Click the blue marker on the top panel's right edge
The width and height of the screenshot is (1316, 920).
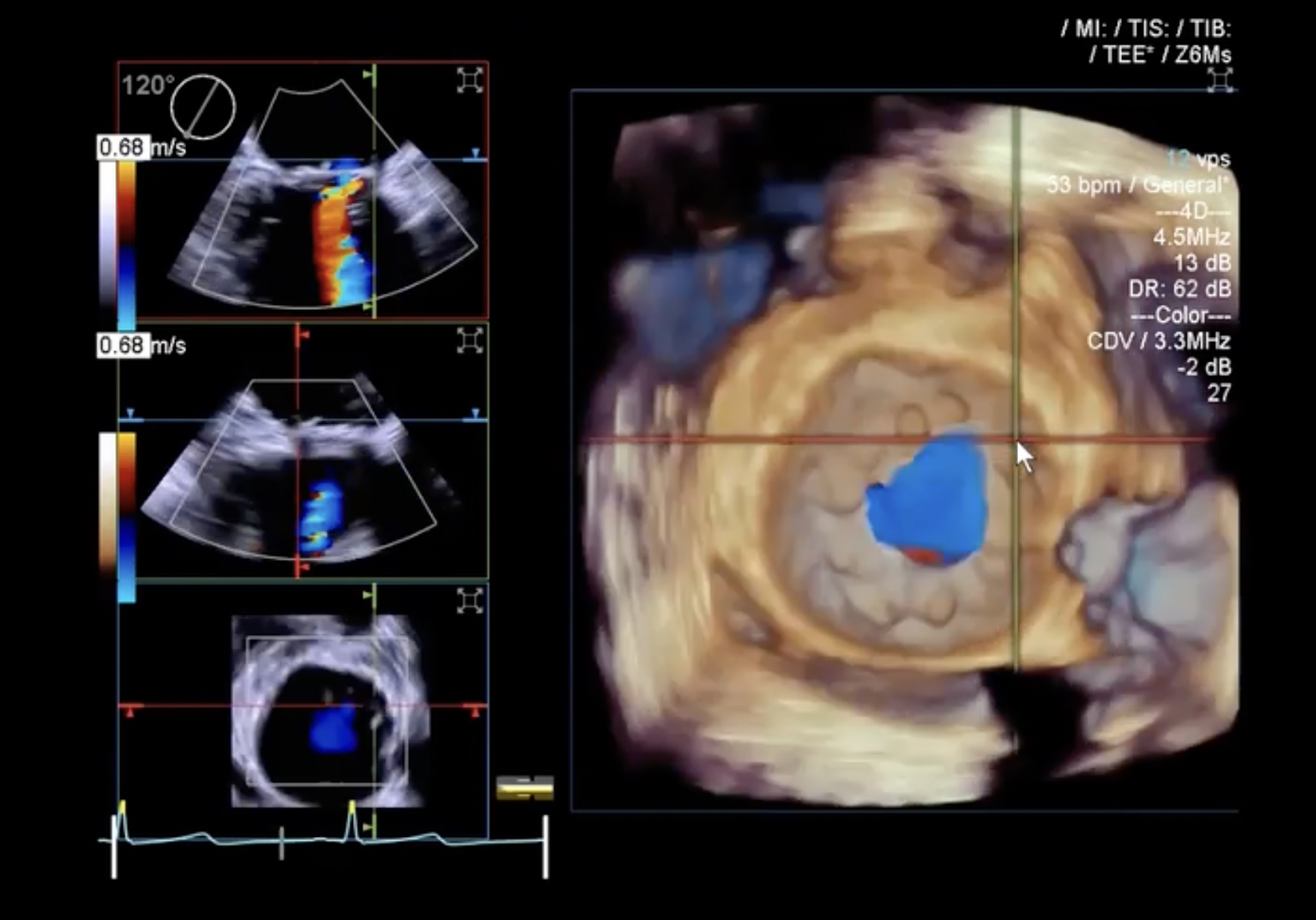[476, 153]
